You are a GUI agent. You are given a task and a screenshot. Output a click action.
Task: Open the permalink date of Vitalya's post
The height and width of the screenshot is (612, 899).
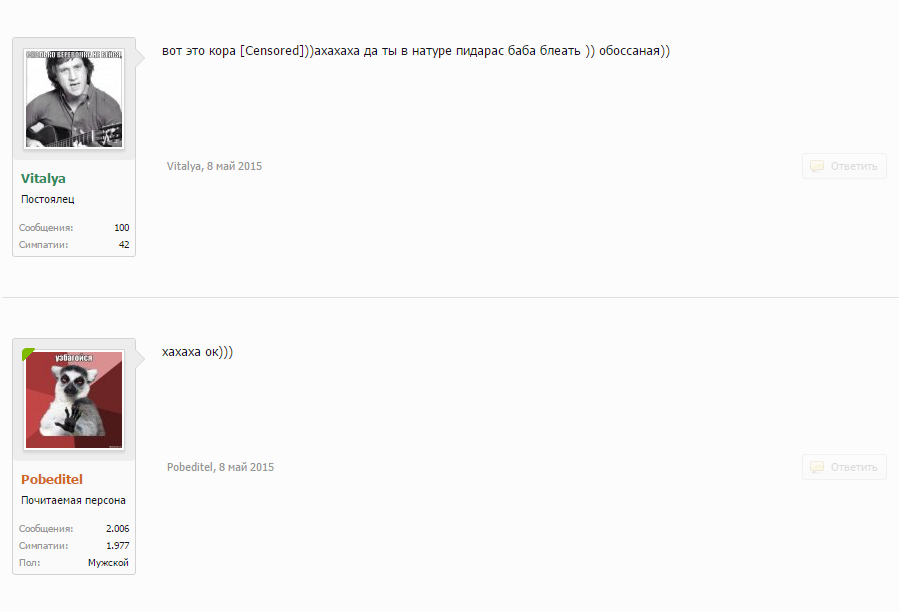[234, 166]
